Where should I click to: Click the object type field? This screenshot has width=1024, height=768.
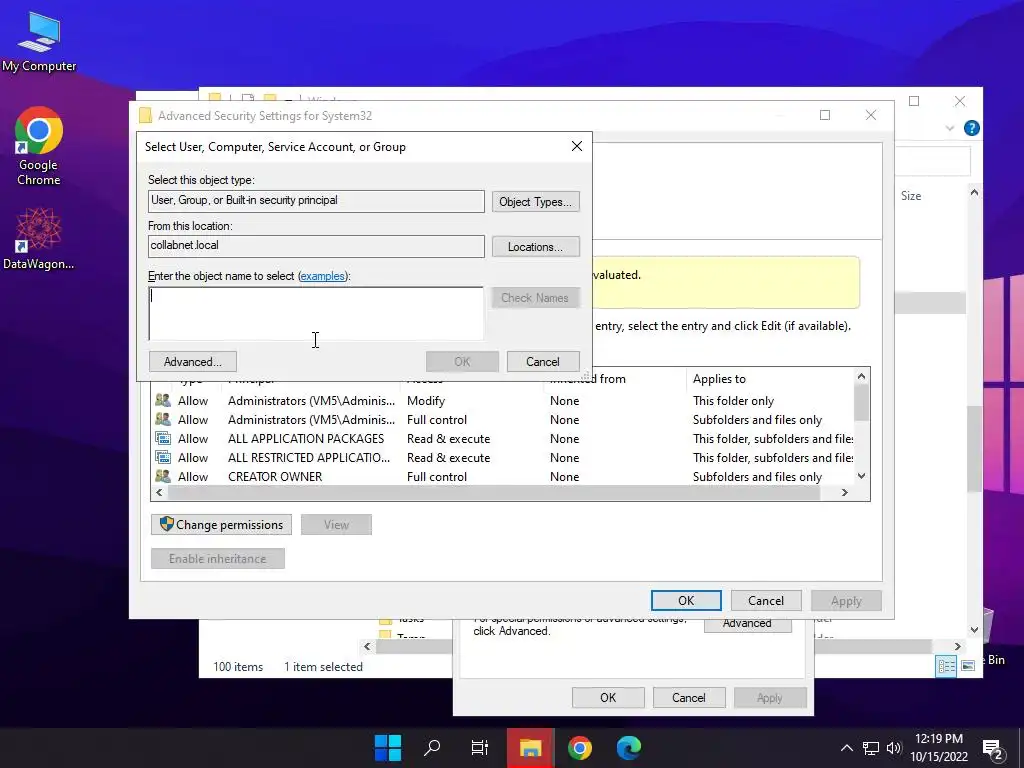pyautogui.click(x=316, y=201)
